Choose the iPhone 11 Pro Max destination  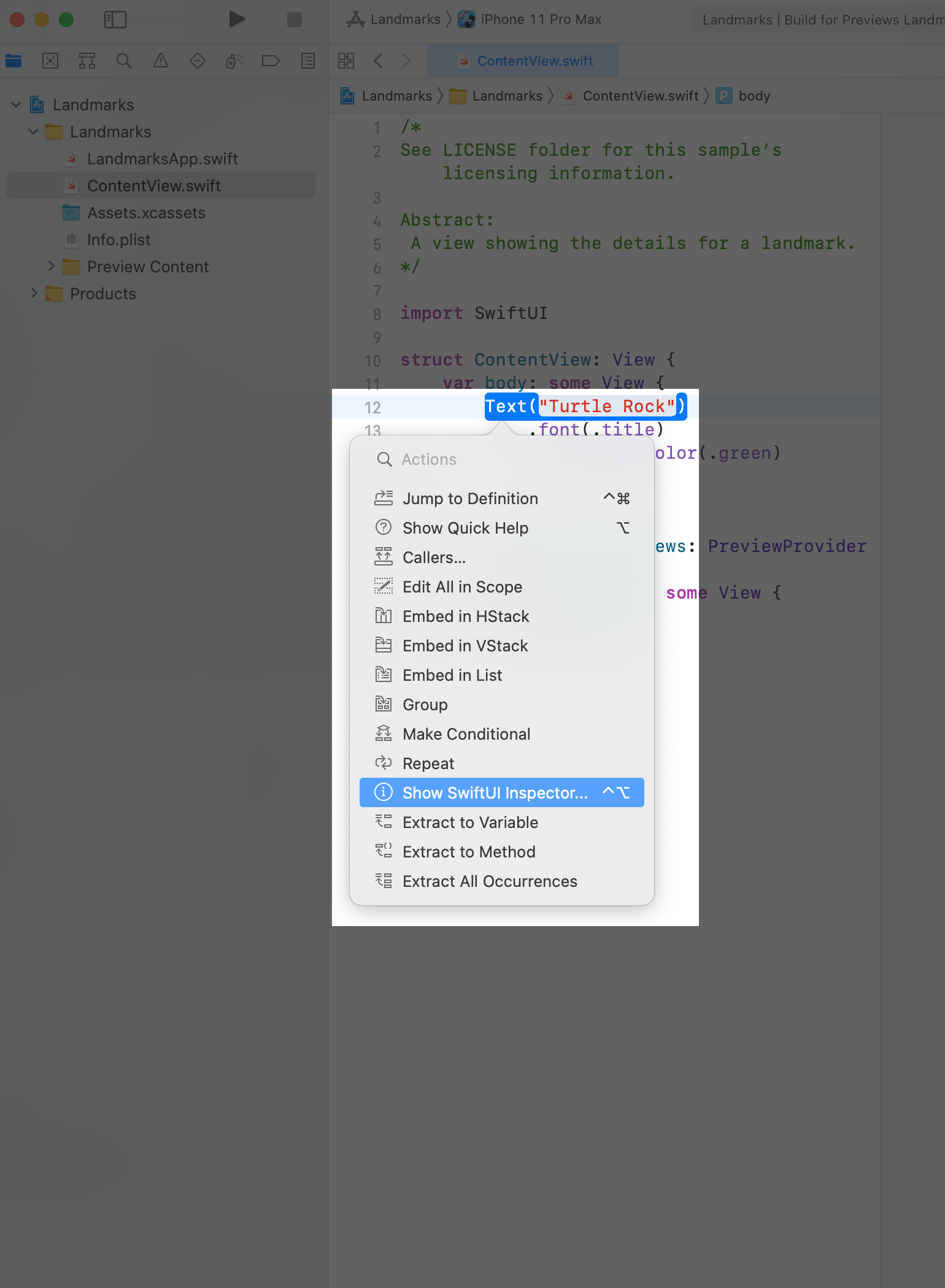point(530,20)
